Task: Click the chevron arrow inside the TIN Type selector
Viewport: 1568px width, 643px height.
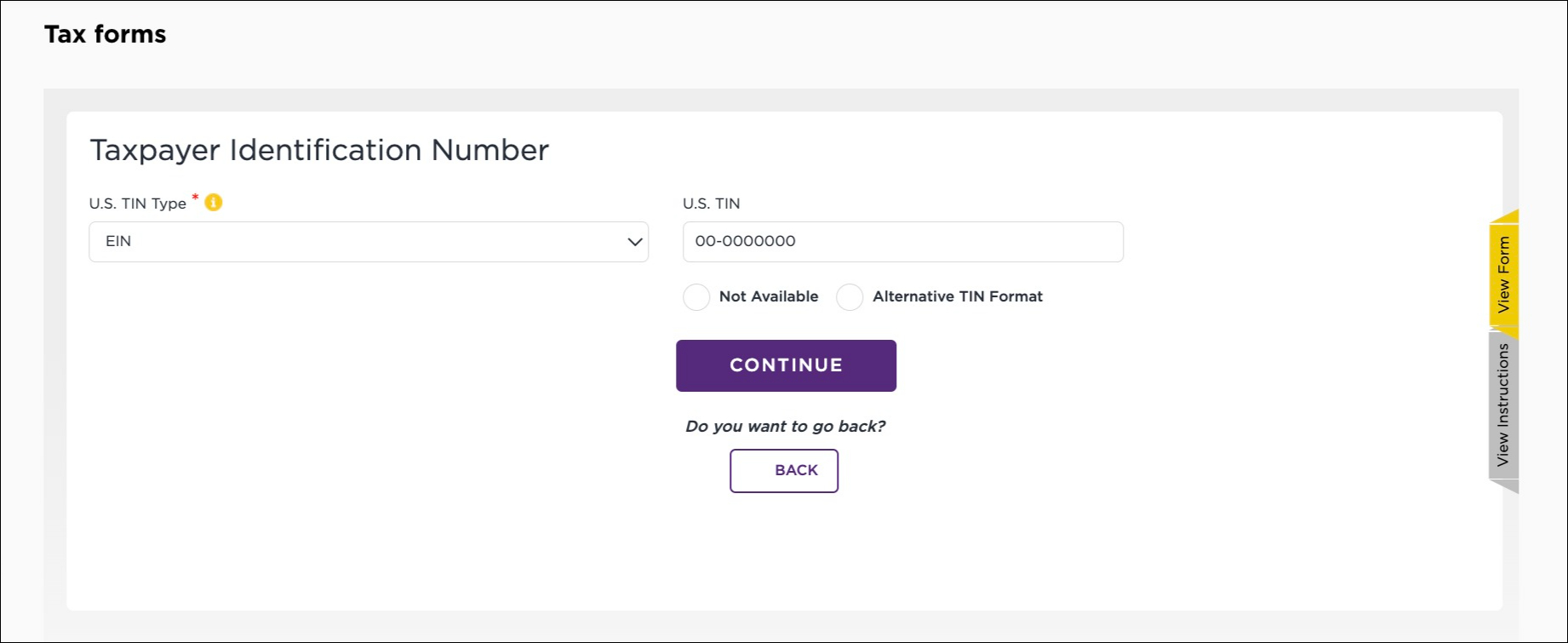Action: pyautogui.click(x=633, y=242)
